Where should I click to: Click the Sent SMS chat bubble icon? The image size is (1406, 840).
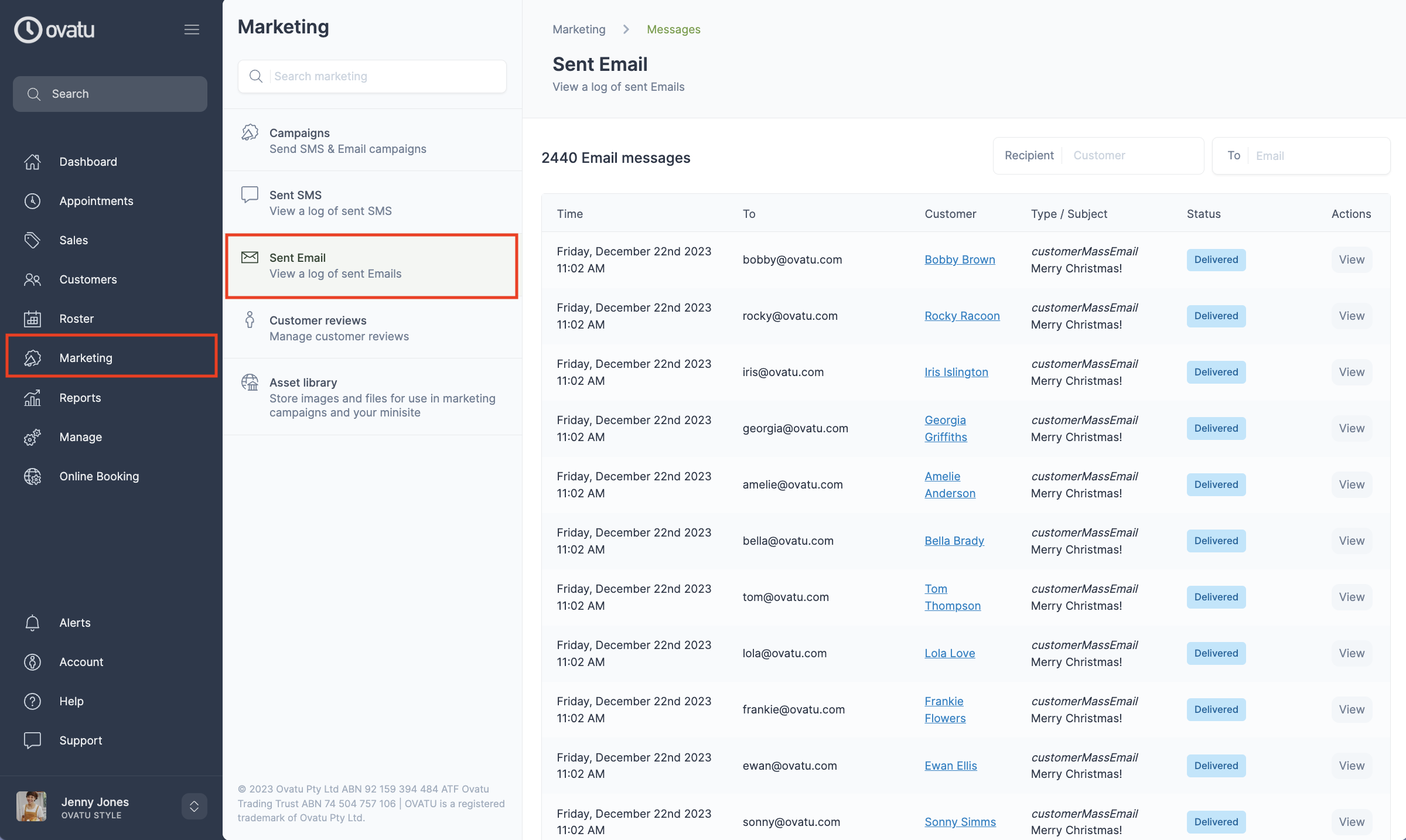250,194
